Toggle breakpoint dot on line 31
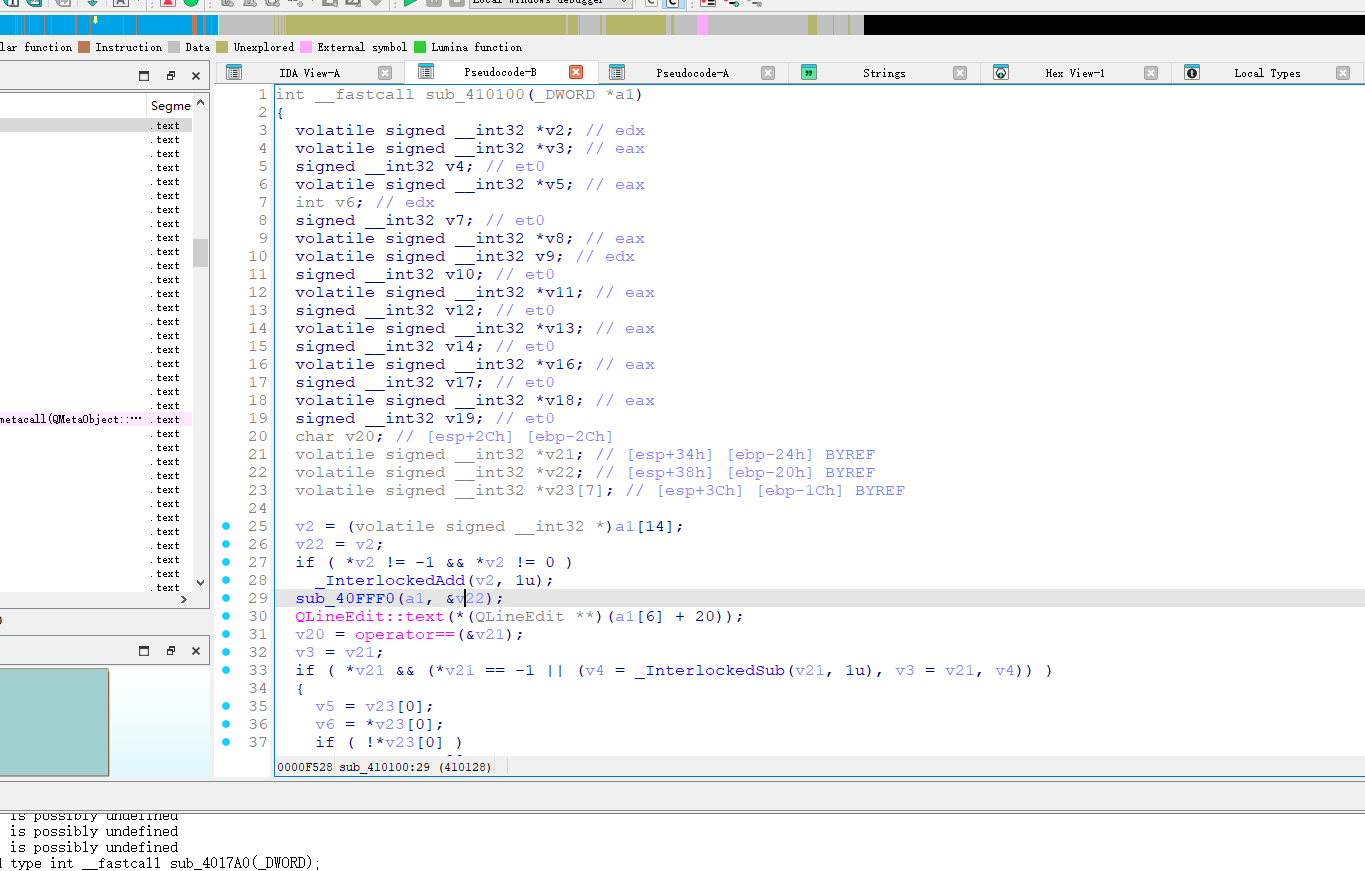Viewport: 1365px width, 871px height. 226,634
